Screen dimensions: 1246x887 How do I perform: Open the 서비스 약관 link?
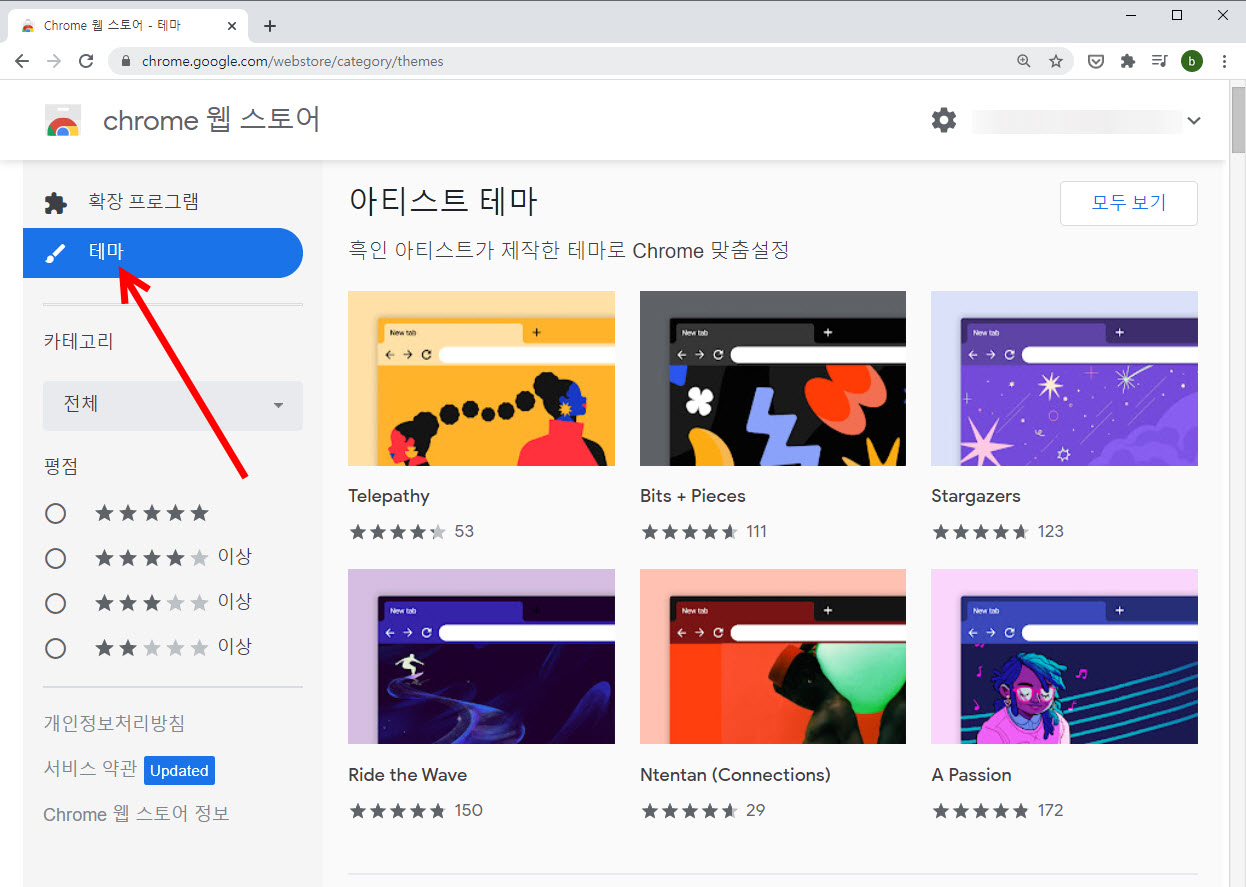90,770
